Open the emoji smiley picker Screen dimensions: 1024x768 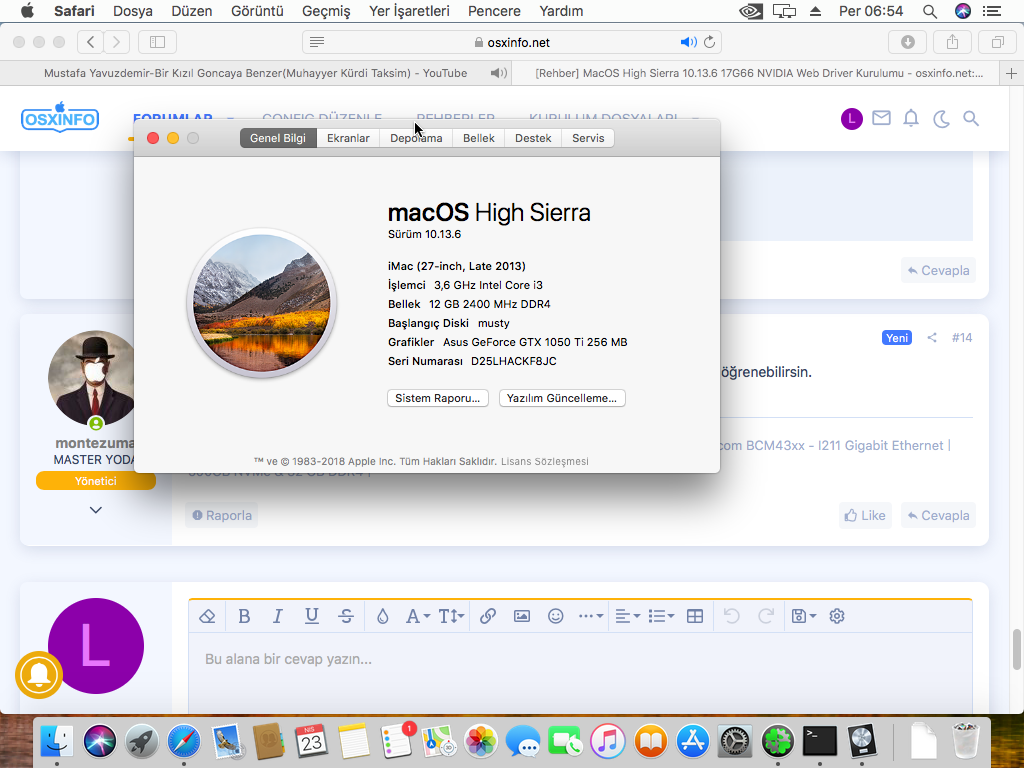[556, 616]
